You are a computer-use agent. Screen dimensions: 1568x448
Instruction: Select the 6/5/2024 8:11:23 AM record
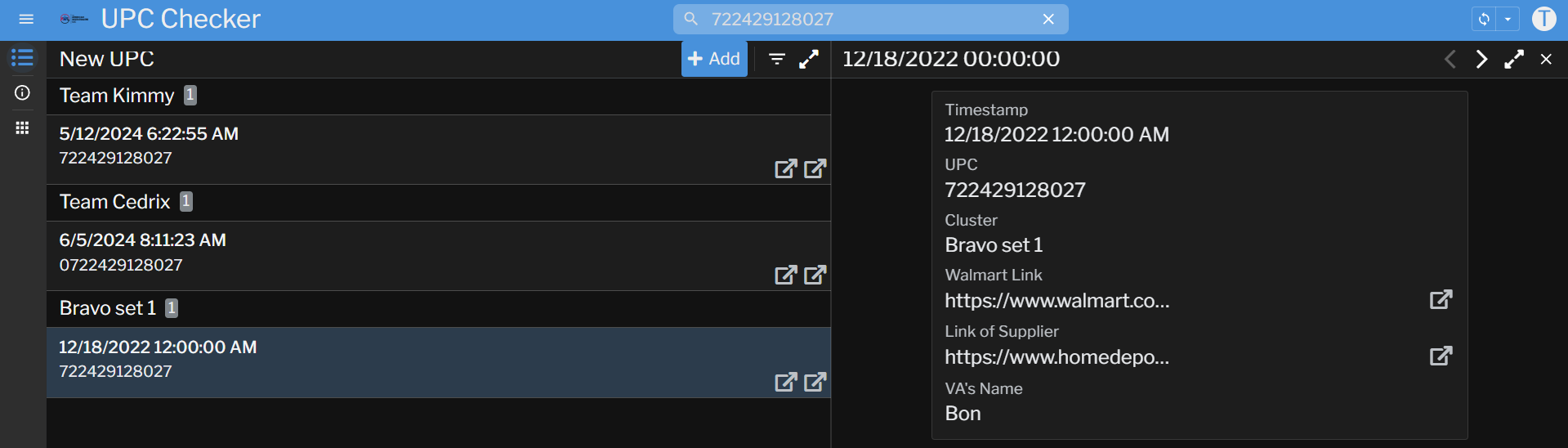[x=327, y=252]
